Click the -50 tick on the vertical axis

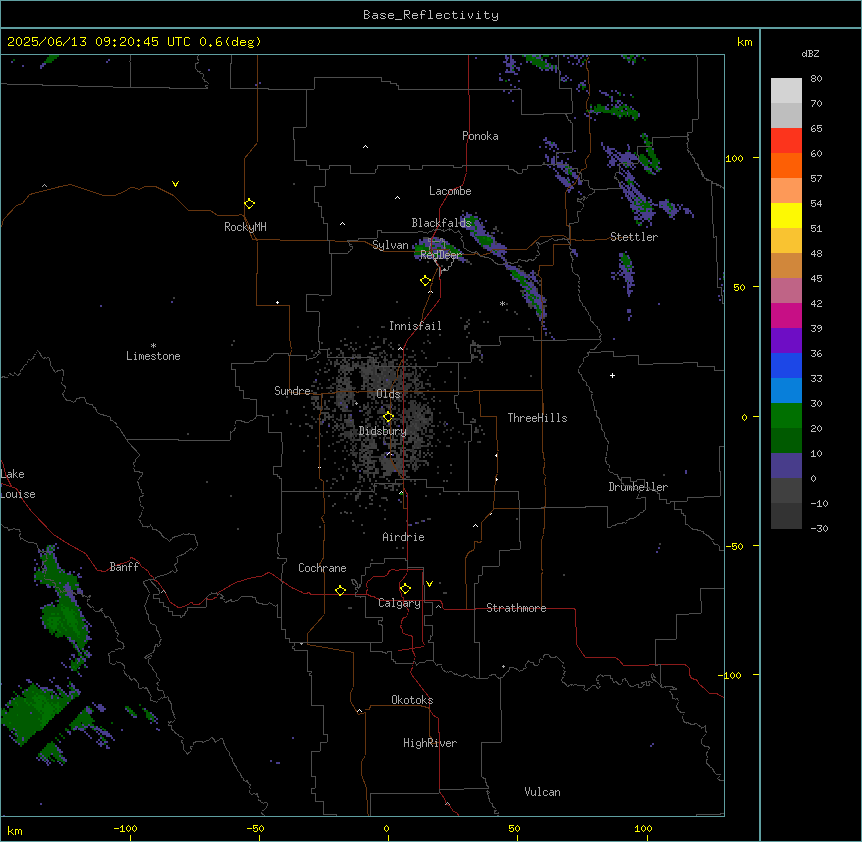click(734, 546)
